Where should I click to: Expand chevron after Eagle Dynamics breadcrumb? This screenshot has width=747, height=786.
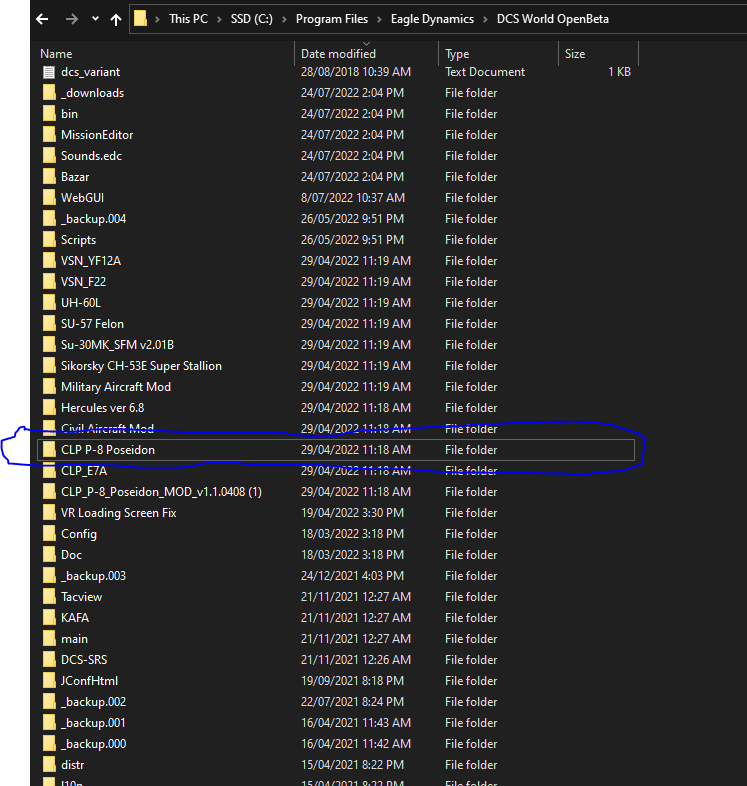(485, 19)
